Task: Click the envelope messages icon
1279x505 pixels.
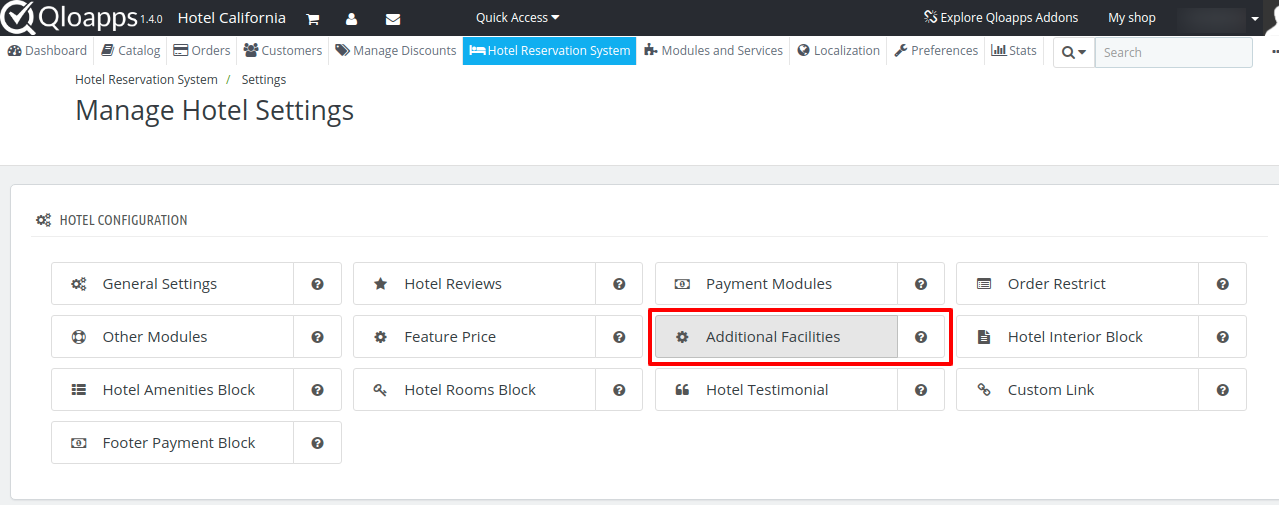Action: coord(392,18)
